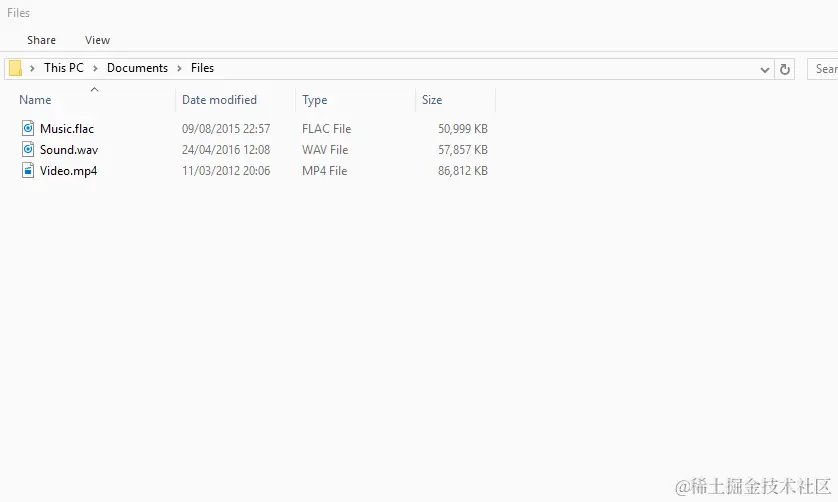Click the Music.flac audio file icon
The height and width of the screenshot is (502, 838).
28,128
